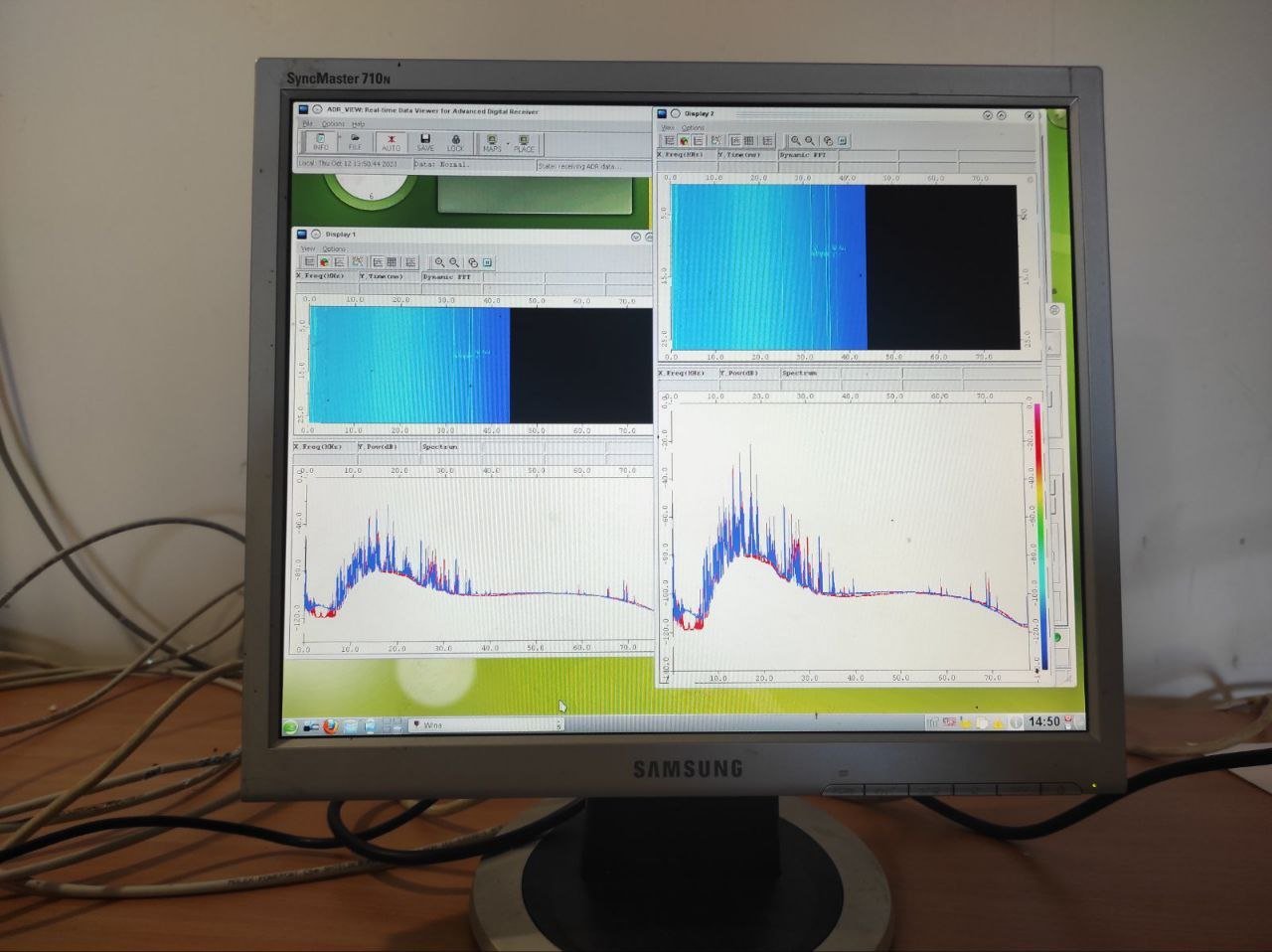Toggle the LOCK padlock button in ADR_VIEW
Screen dimensions: 1272x952
(455, 142)
